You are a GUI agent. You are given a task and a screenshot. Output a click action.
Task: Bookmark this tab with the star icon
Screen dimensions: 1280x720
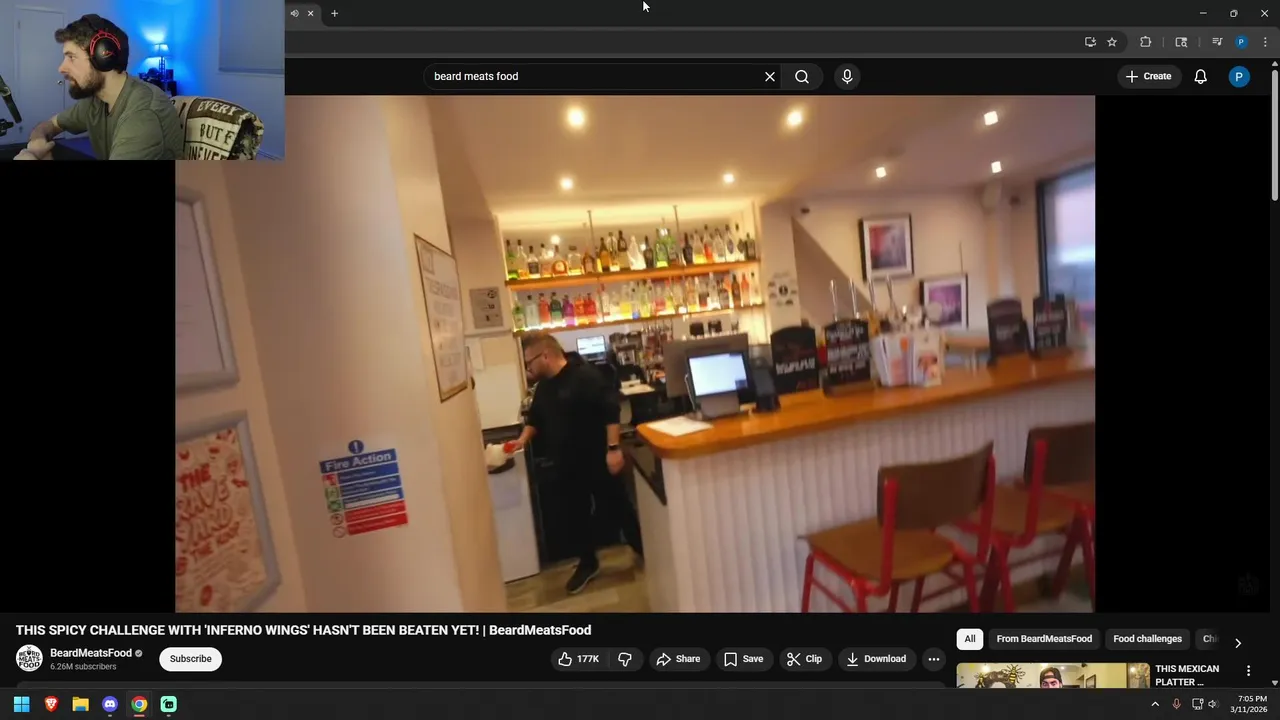tap(1111, 42)
